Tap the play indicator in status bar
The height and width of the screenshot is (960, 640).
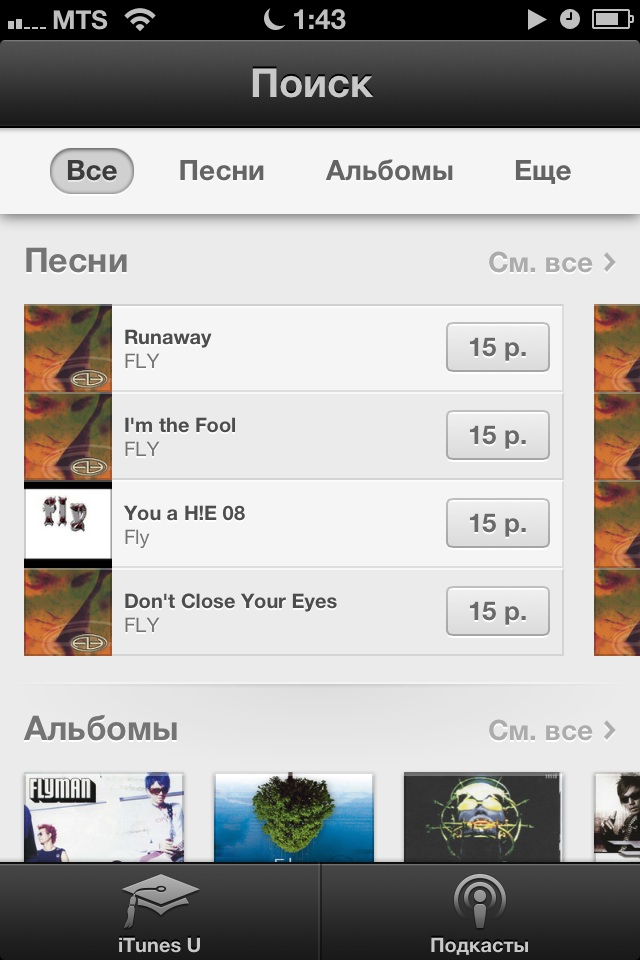[536, 20]
